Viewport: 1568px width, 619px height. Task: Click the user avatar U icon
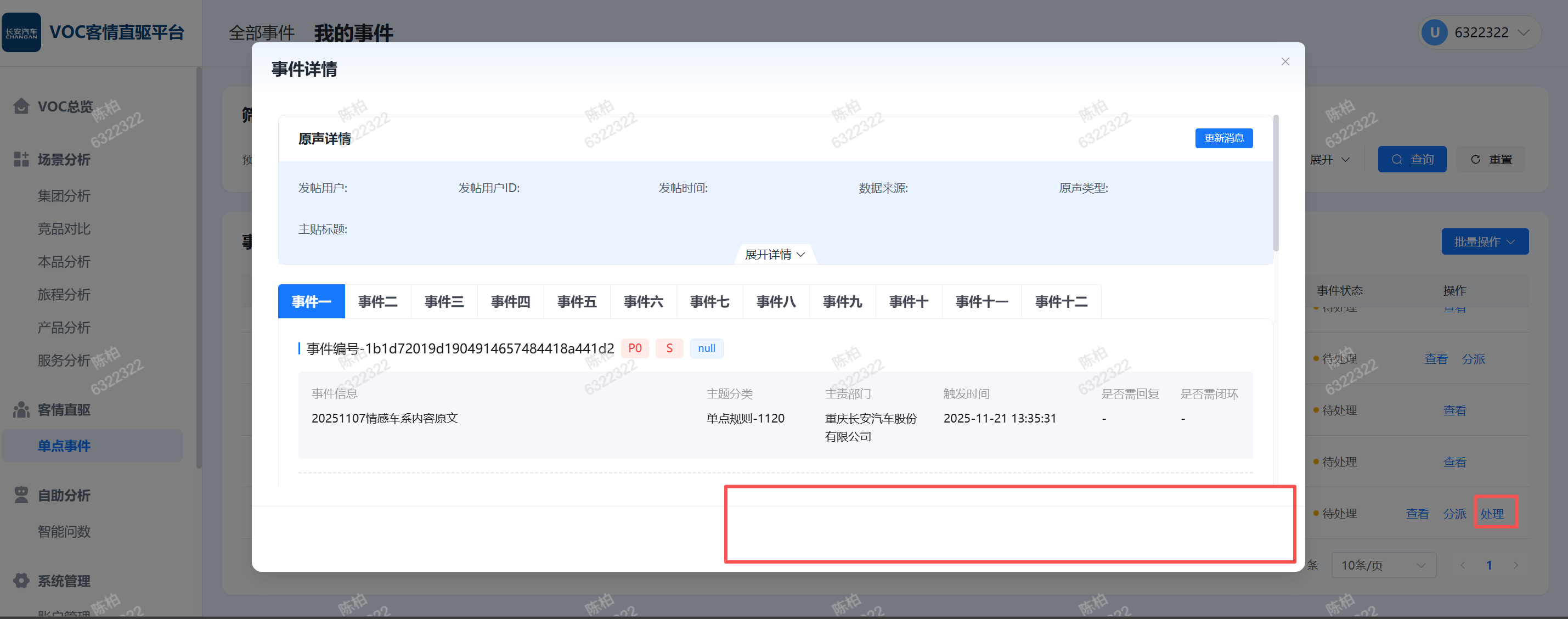pos(1435,32)
